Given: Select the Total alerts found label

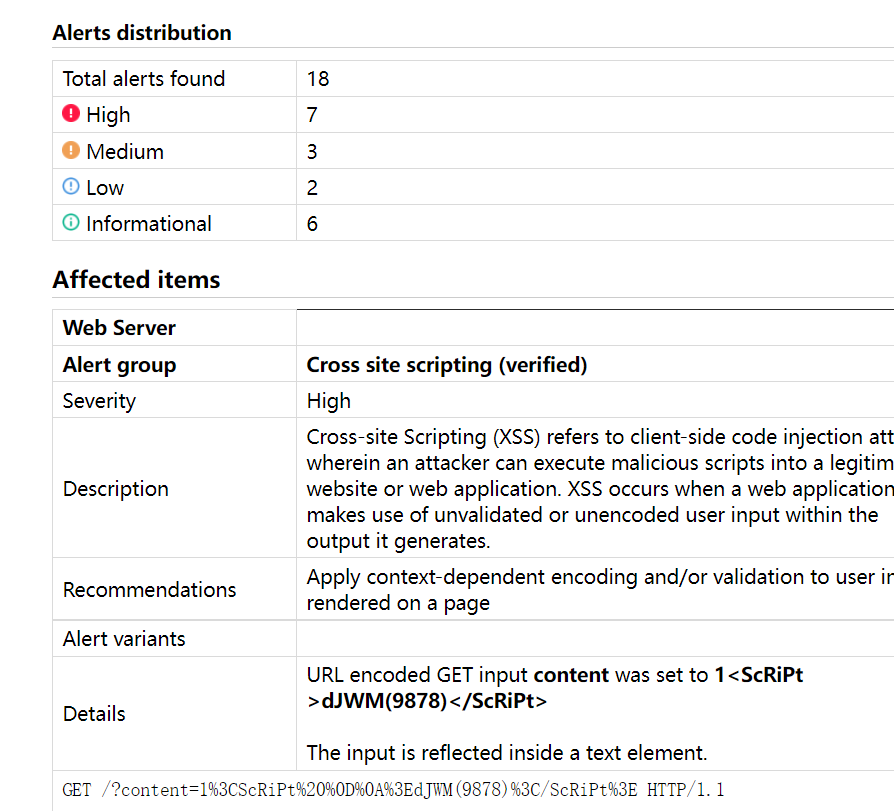Looking at the screenshot, I should click(144, 79).
